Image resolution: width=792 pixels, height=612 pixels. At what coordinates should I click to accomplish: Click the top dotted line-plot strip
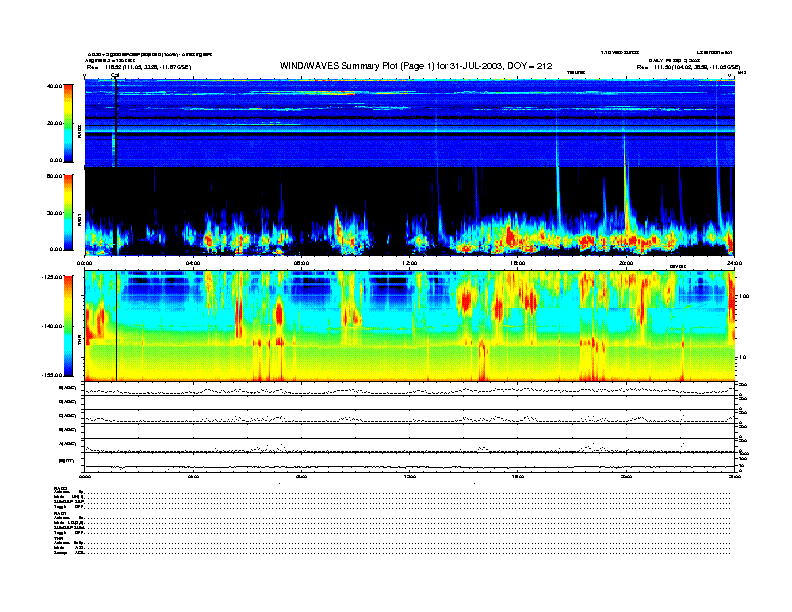(410, 390)
